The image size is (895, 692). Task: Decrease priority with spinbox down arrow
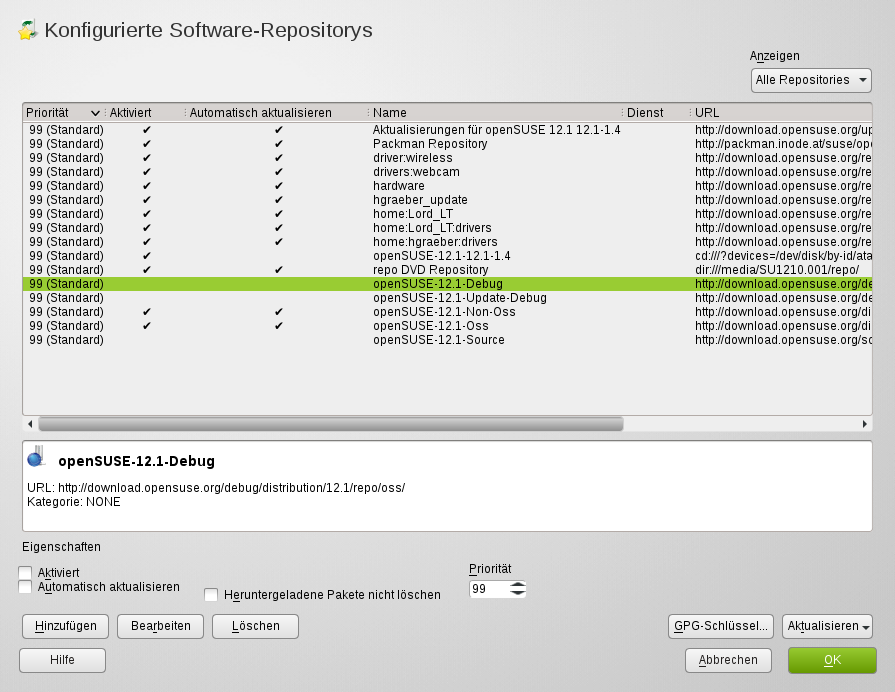(518, 593)
